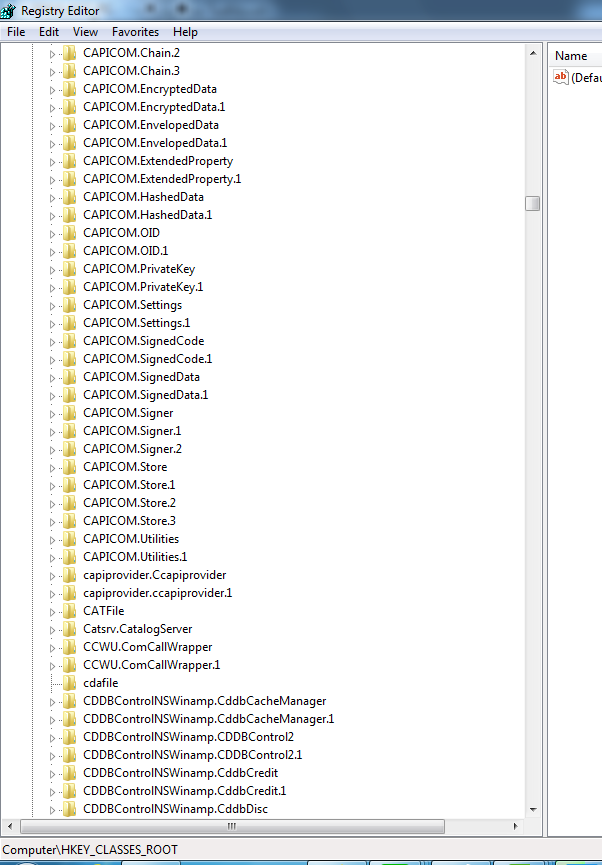Click the folder icon of cdafile
The height and width of the screenshot is (865, 602).
[69, 683]
